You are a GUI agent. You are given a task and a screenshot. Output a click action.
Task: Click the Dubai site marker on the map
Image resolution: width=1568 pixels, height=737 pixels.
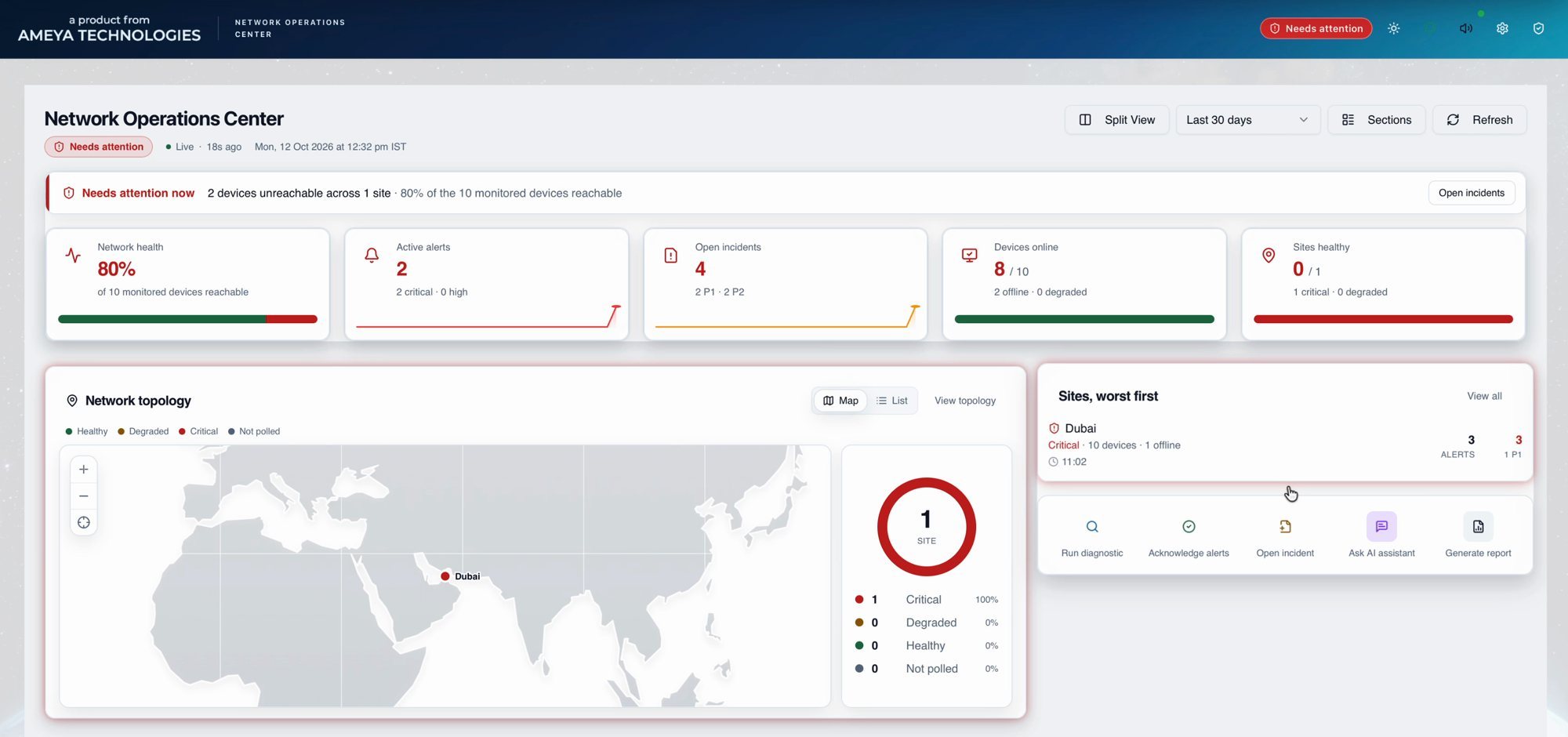[445, 576]
